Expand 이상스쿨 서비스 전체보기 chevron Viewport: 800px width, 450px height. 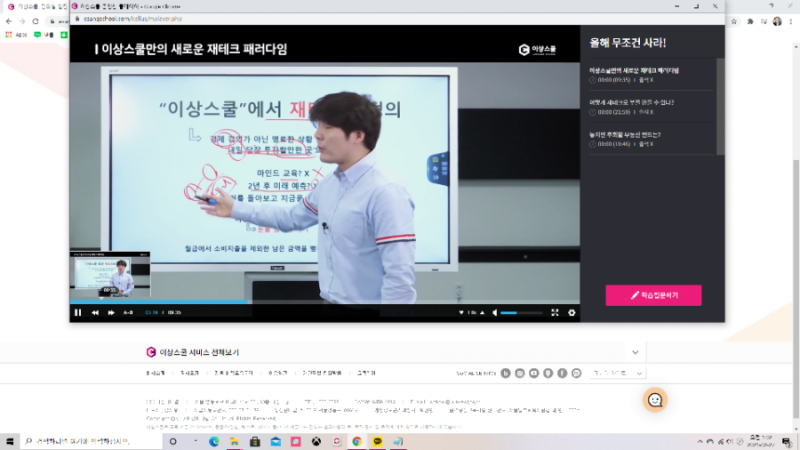click(x=635, y=352)
